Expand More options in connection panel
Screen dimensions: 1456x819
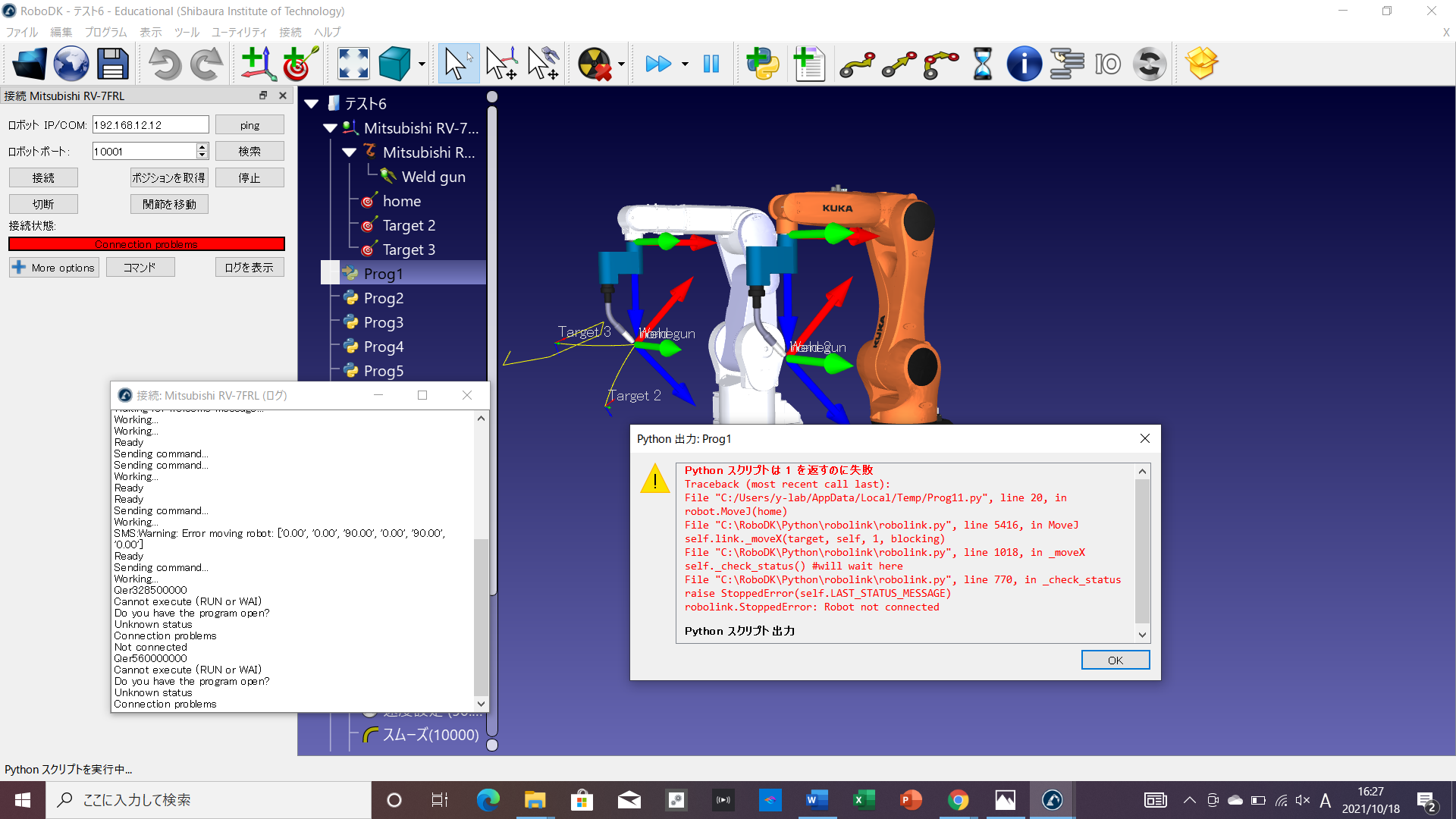[54, 268]
